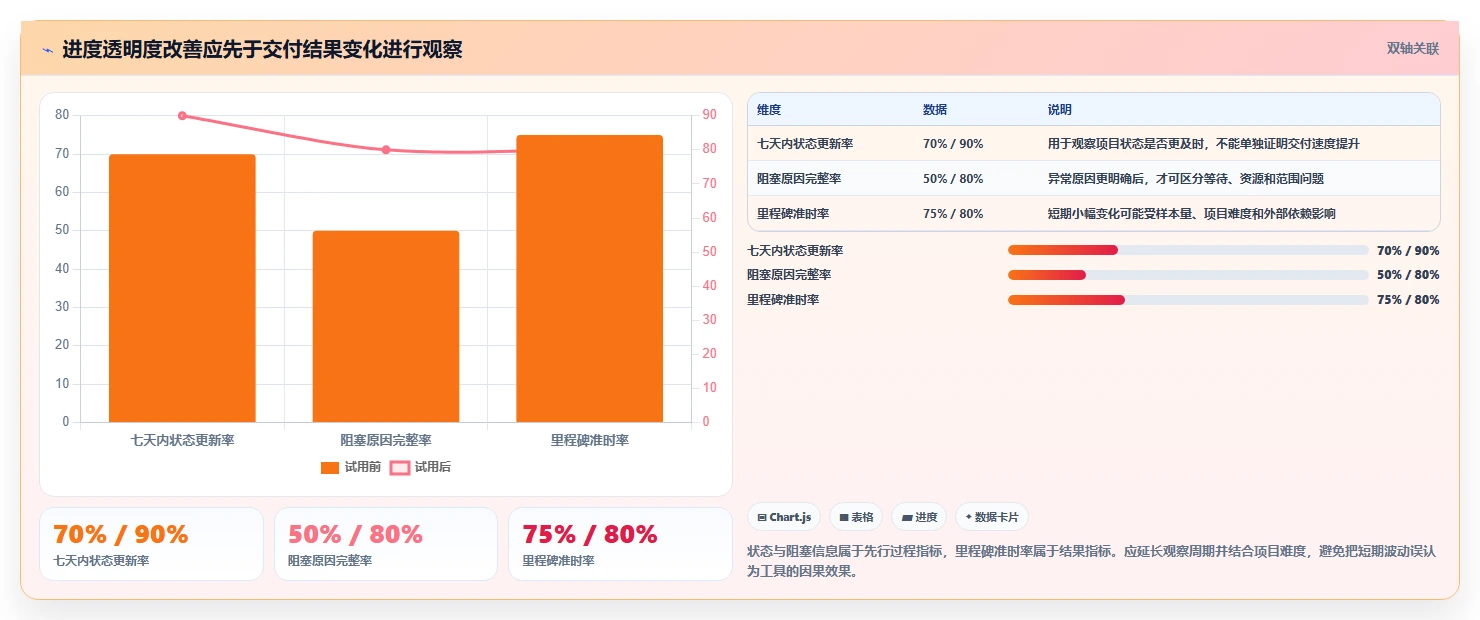
Task: Click table cell 70% / 90%
Action: click(x=953, y=144)
